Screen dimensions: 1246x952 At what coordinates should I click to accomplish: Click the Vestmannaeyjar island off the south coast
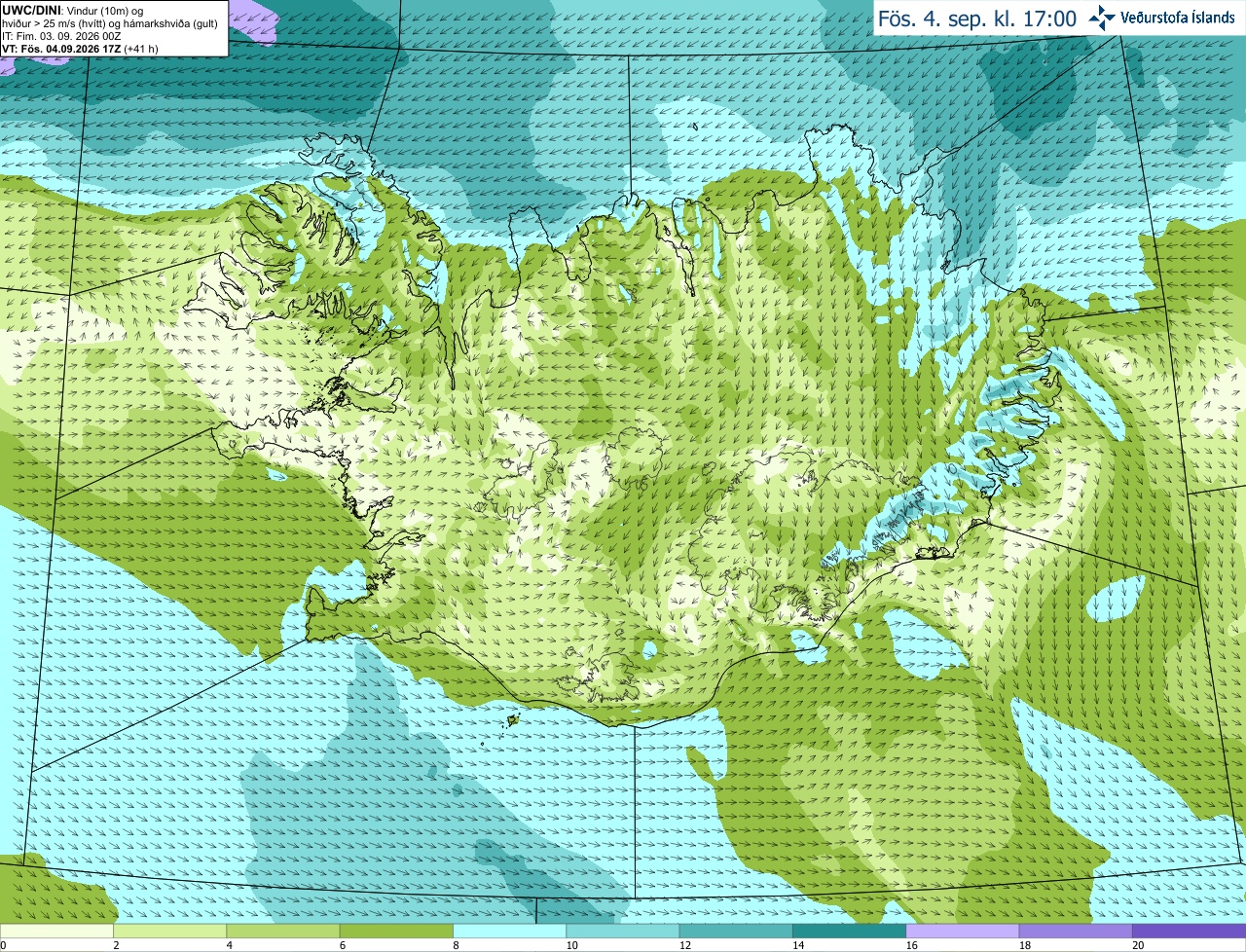tap(514, 720)
